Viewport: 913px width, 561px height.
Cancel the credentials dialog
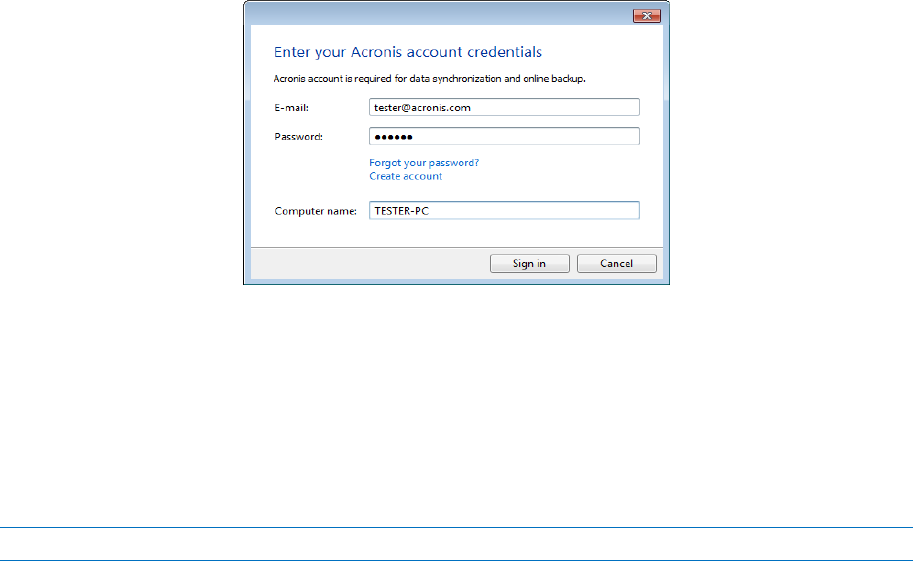point(617,263)
